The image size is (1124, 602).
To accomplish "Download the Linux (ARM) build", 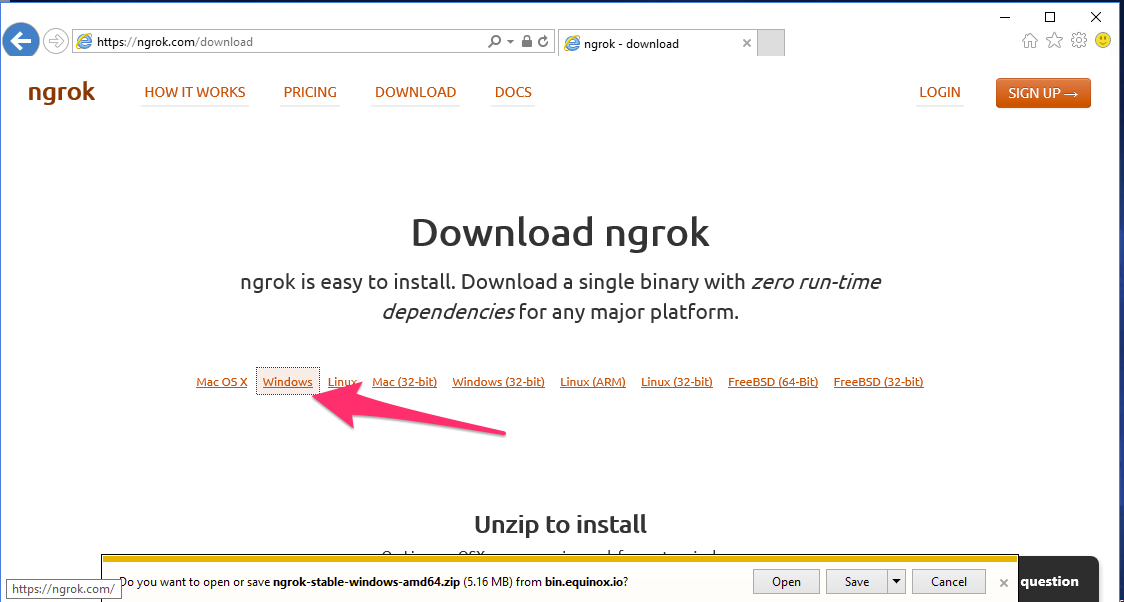I will [x=593, y=382].
